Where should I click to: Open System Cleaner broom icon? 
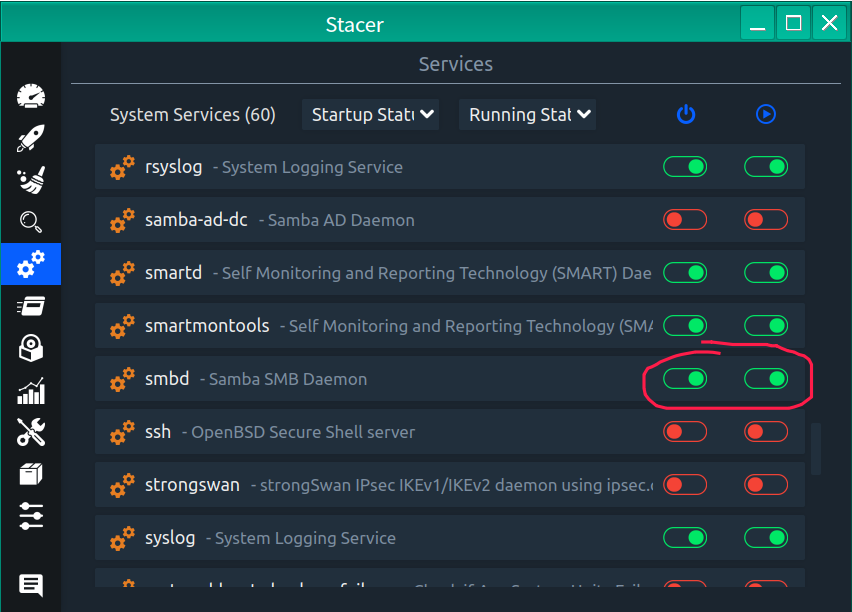click(x=31, y=181)
